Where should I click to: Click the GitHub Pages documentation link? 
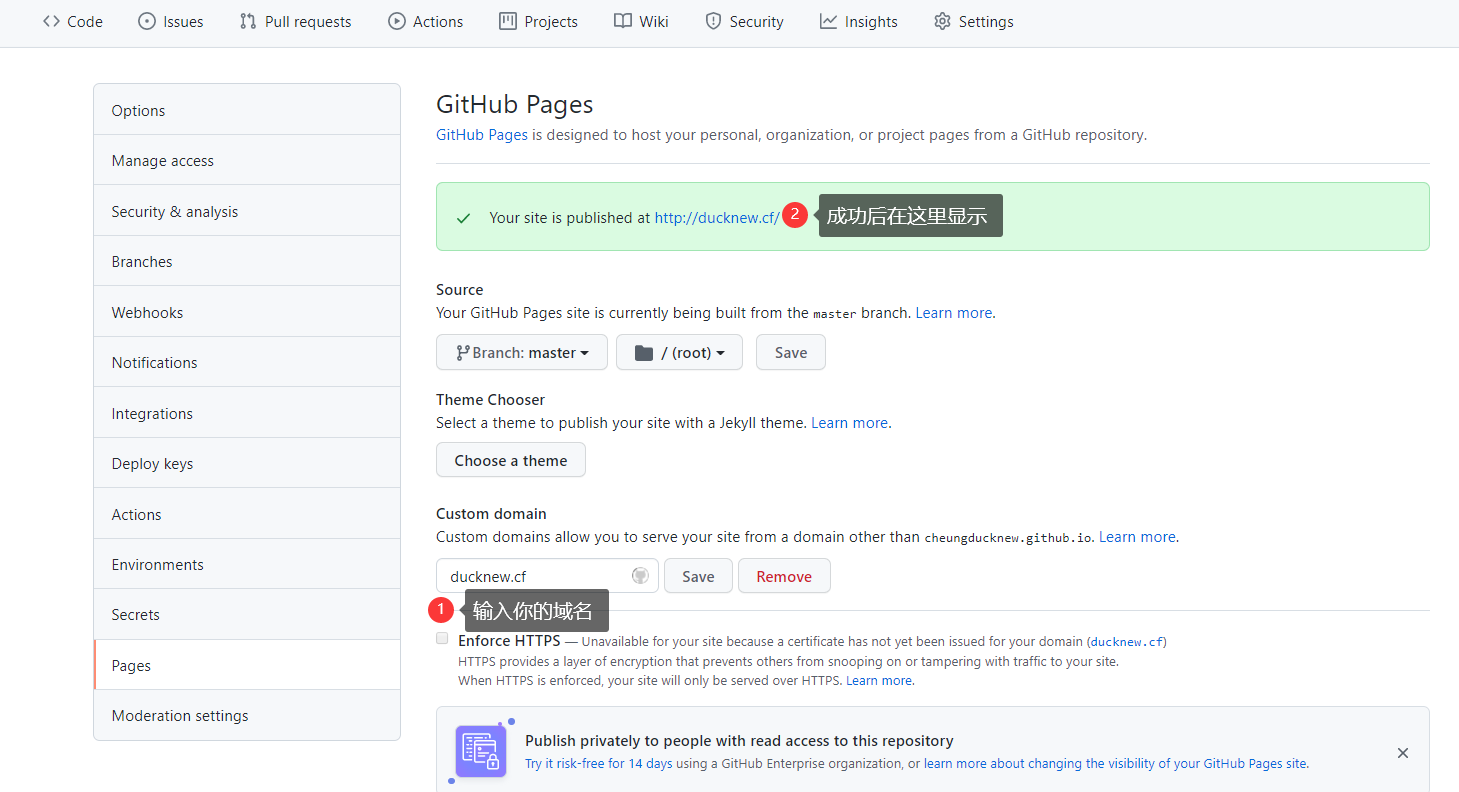click(482, 134)
